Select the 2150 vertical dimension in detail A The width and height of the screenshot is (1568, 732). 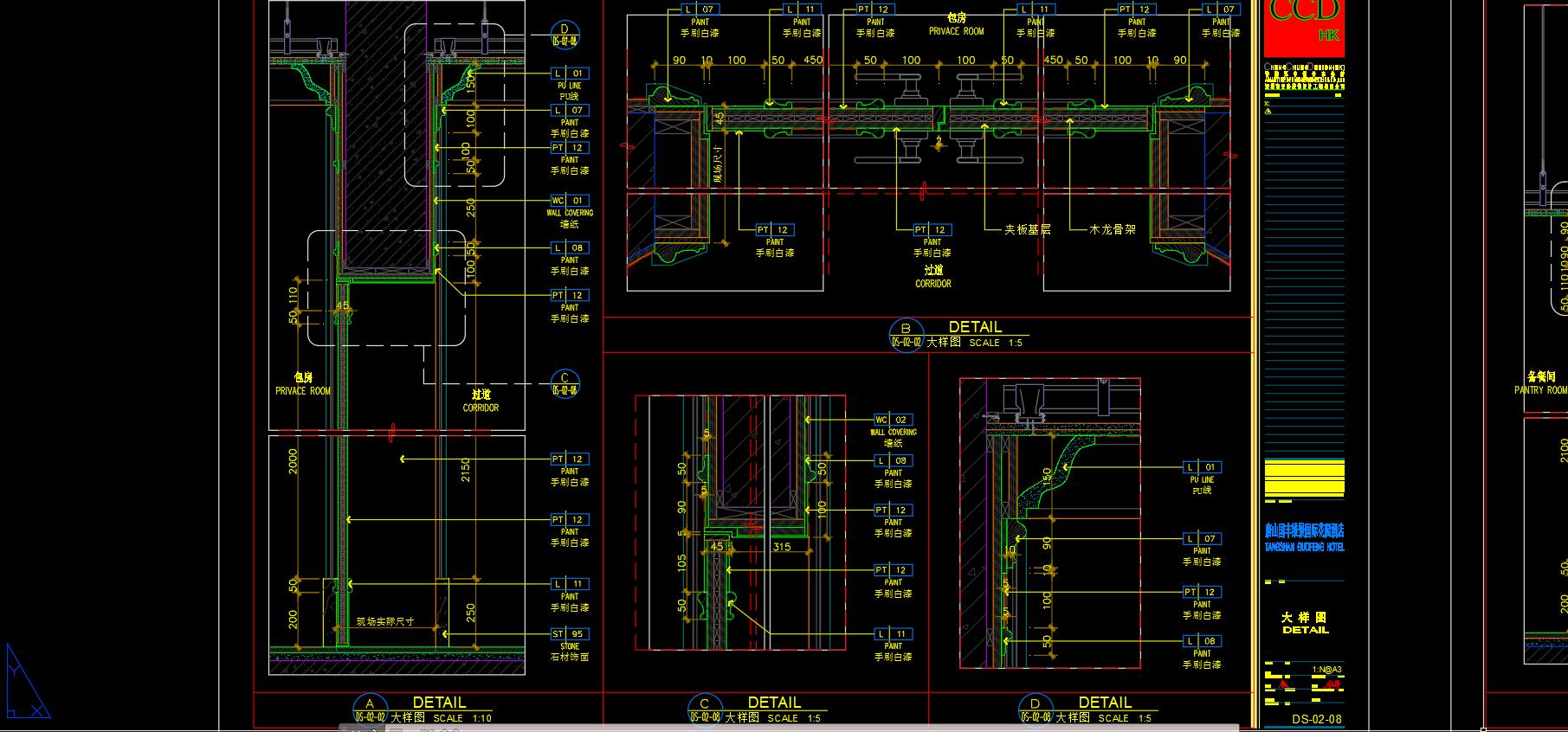click(466, 470)
